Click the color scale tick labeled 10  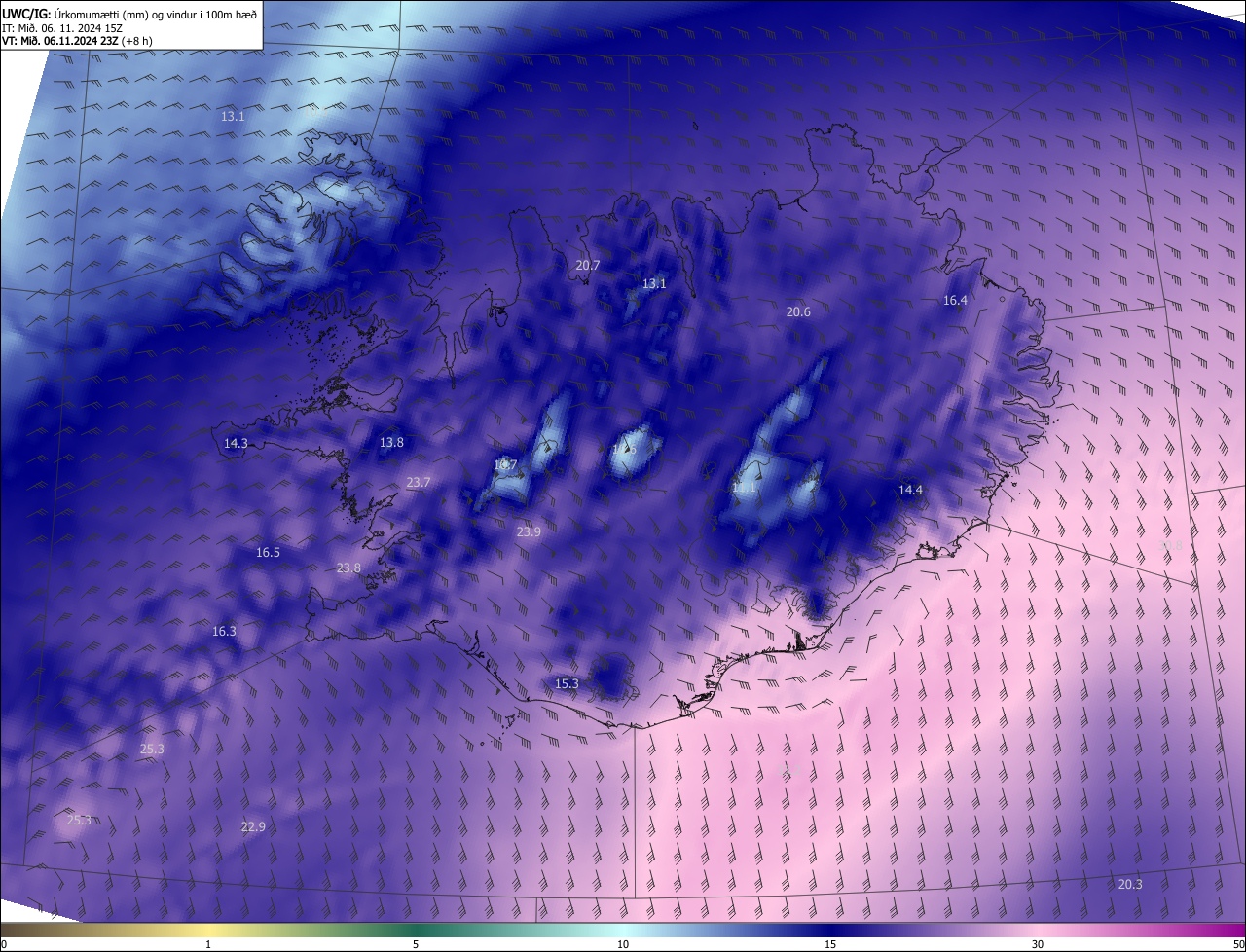(623, 944)
